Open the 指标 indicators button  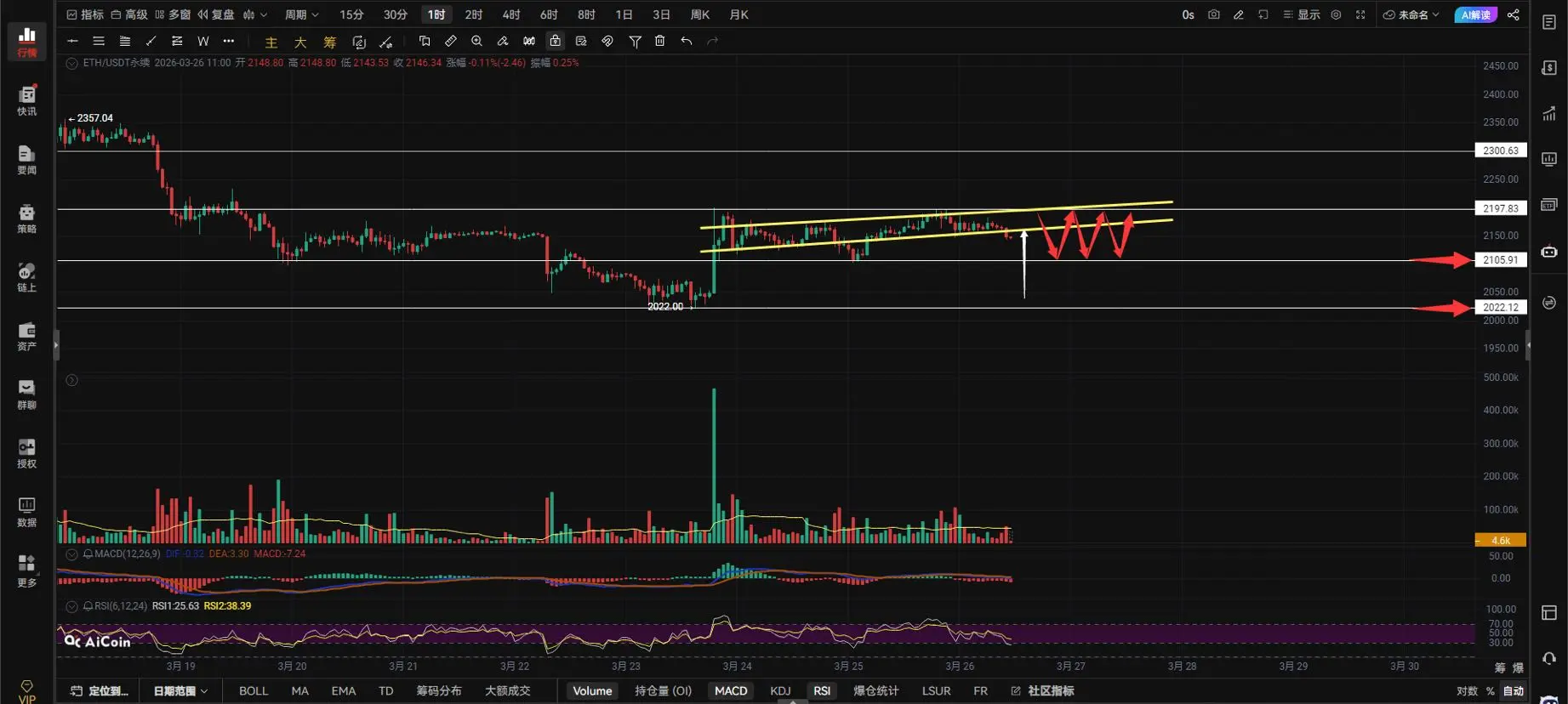click(x=85, y=14)
